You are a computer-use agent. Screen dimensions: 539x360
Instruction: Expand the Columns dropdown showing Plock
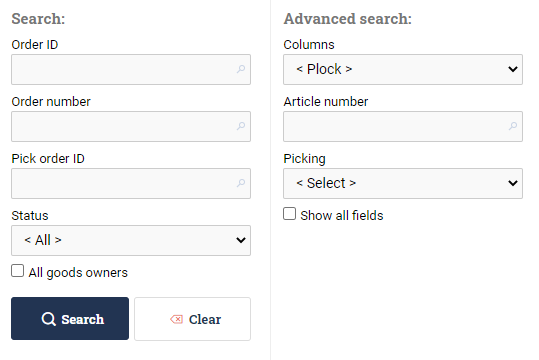pos(403,69)
